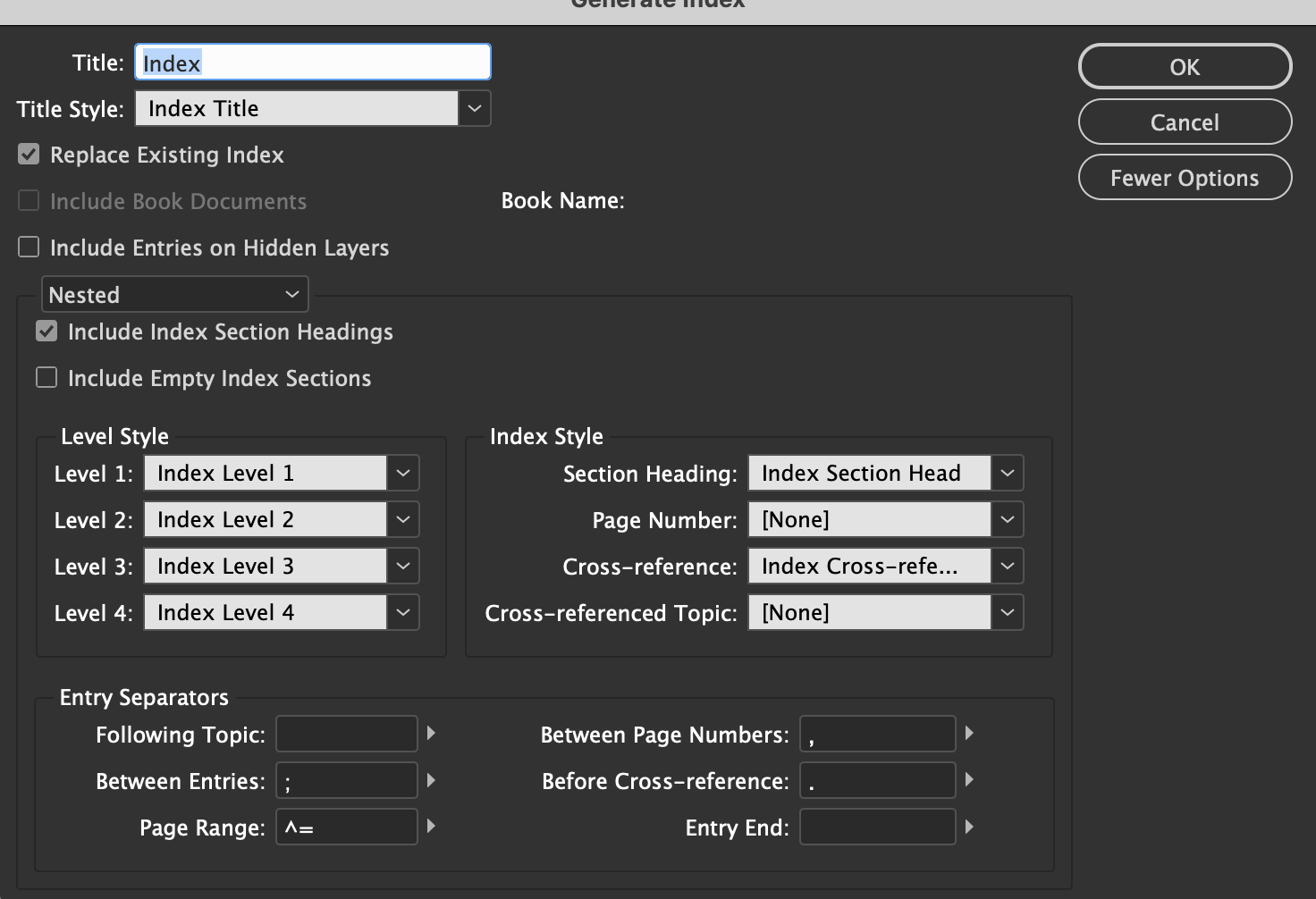Click Cancel to dismiss the dialog
Image resolution: width=1316 pixels, height=899 pixels.
[1184, 122]
